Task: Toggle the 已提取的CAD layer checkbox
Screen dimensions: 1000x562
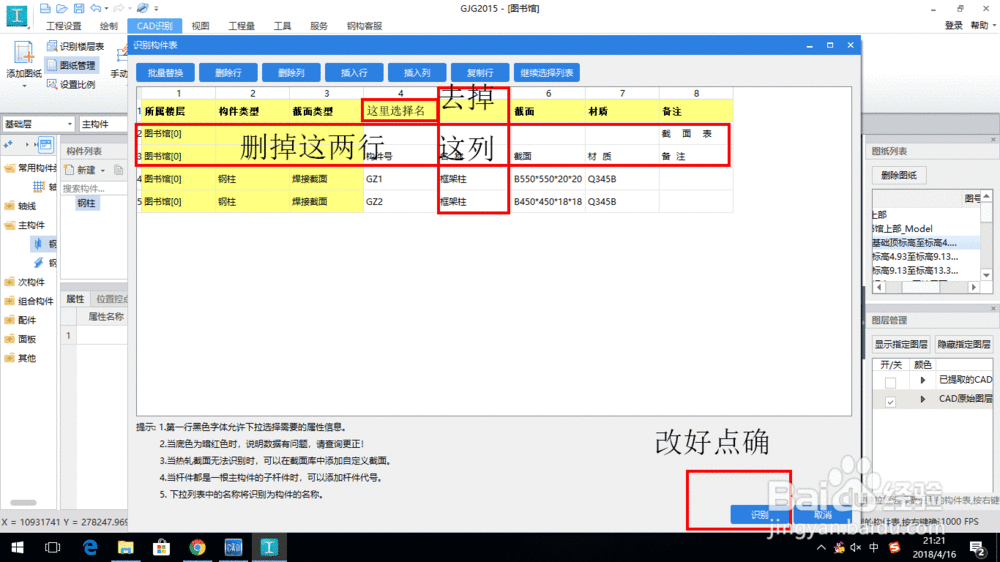Action: 890,382
